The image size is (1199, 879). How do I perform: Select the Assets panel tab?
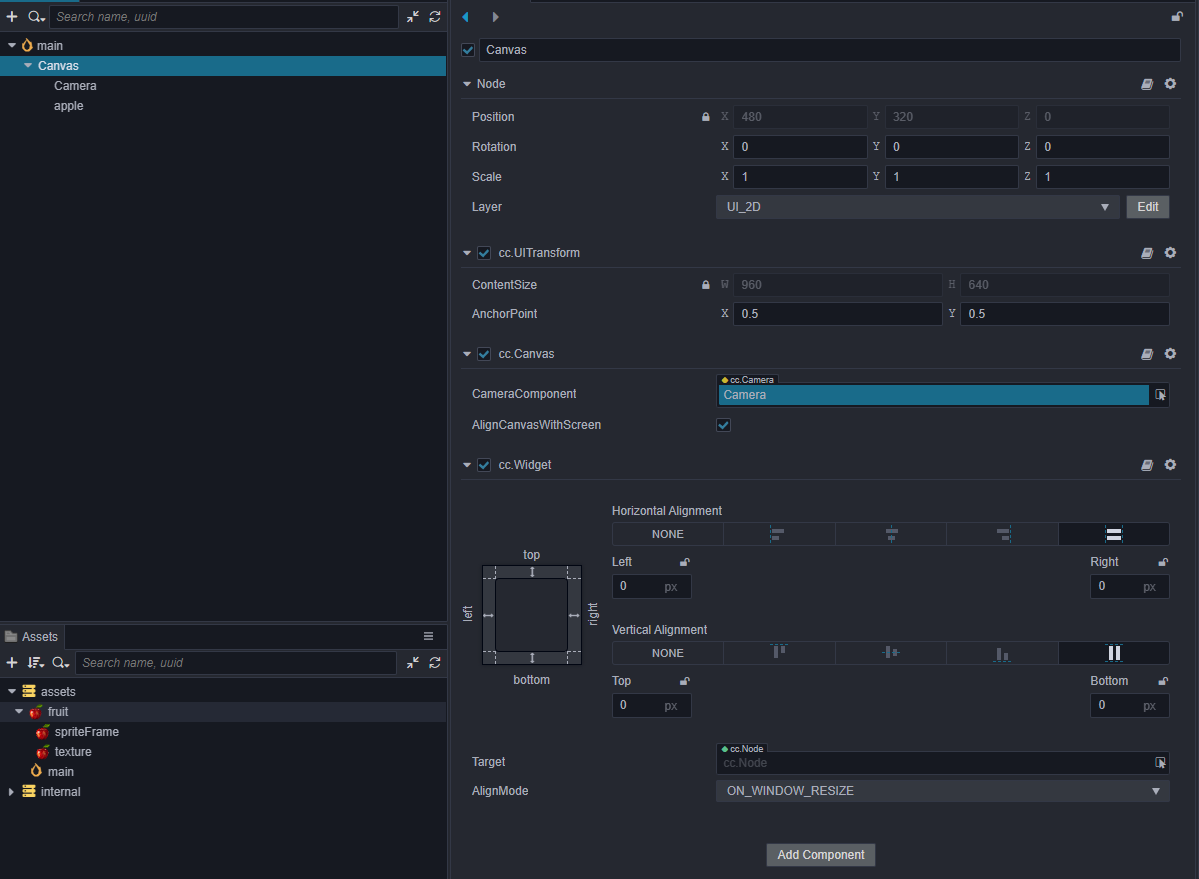coord(32,637)
